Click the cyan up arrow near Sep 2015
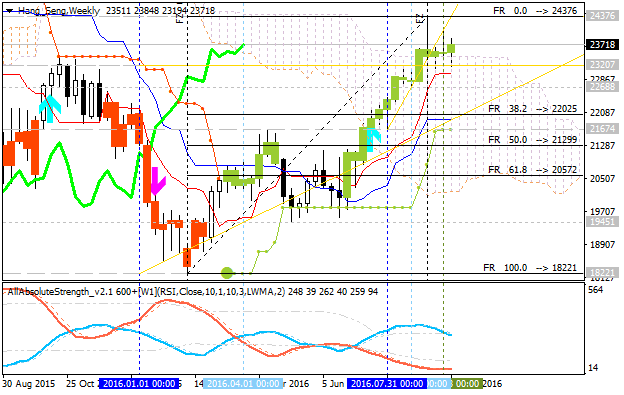 point(50,109)
